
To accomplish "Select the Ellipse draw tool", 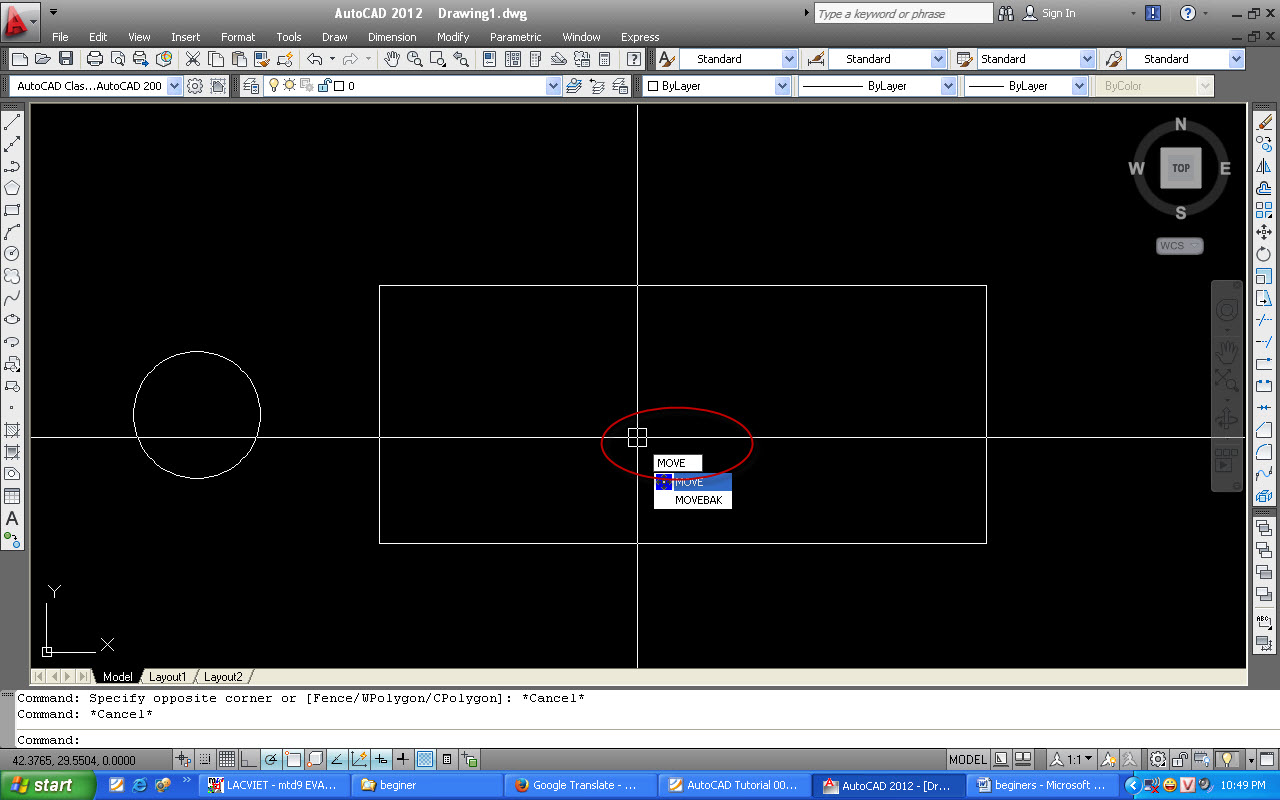I will tap(12, 320).
